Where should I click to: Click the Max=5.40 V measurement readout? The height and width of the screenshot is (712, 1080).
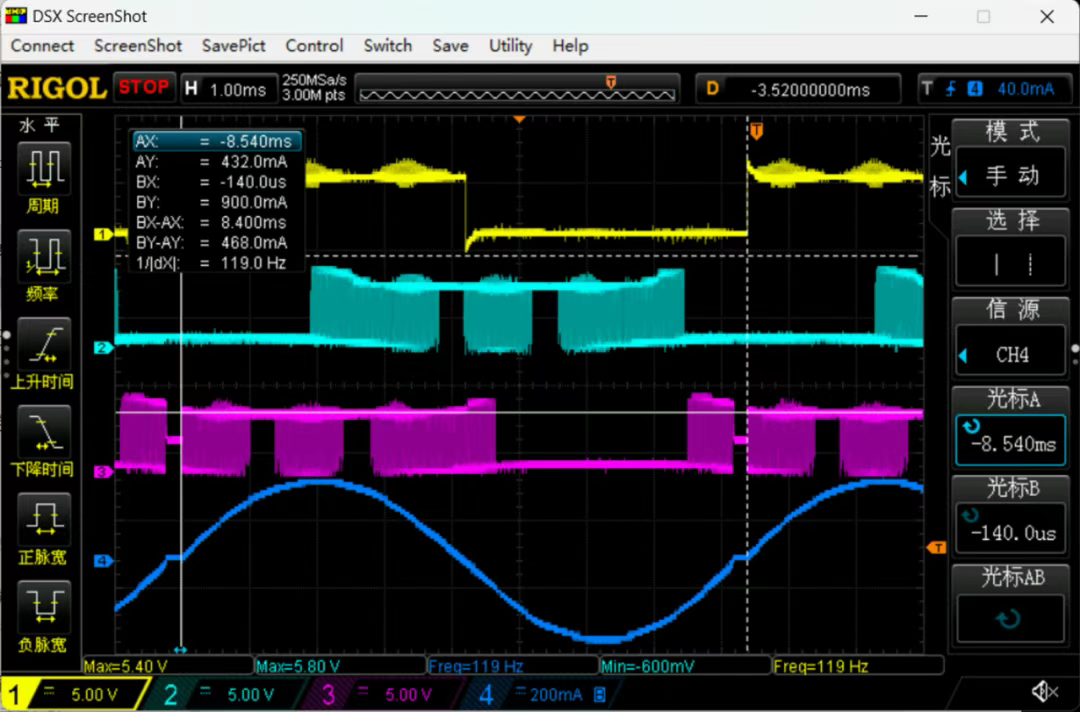pyautogui.click(x=125, y=667)
